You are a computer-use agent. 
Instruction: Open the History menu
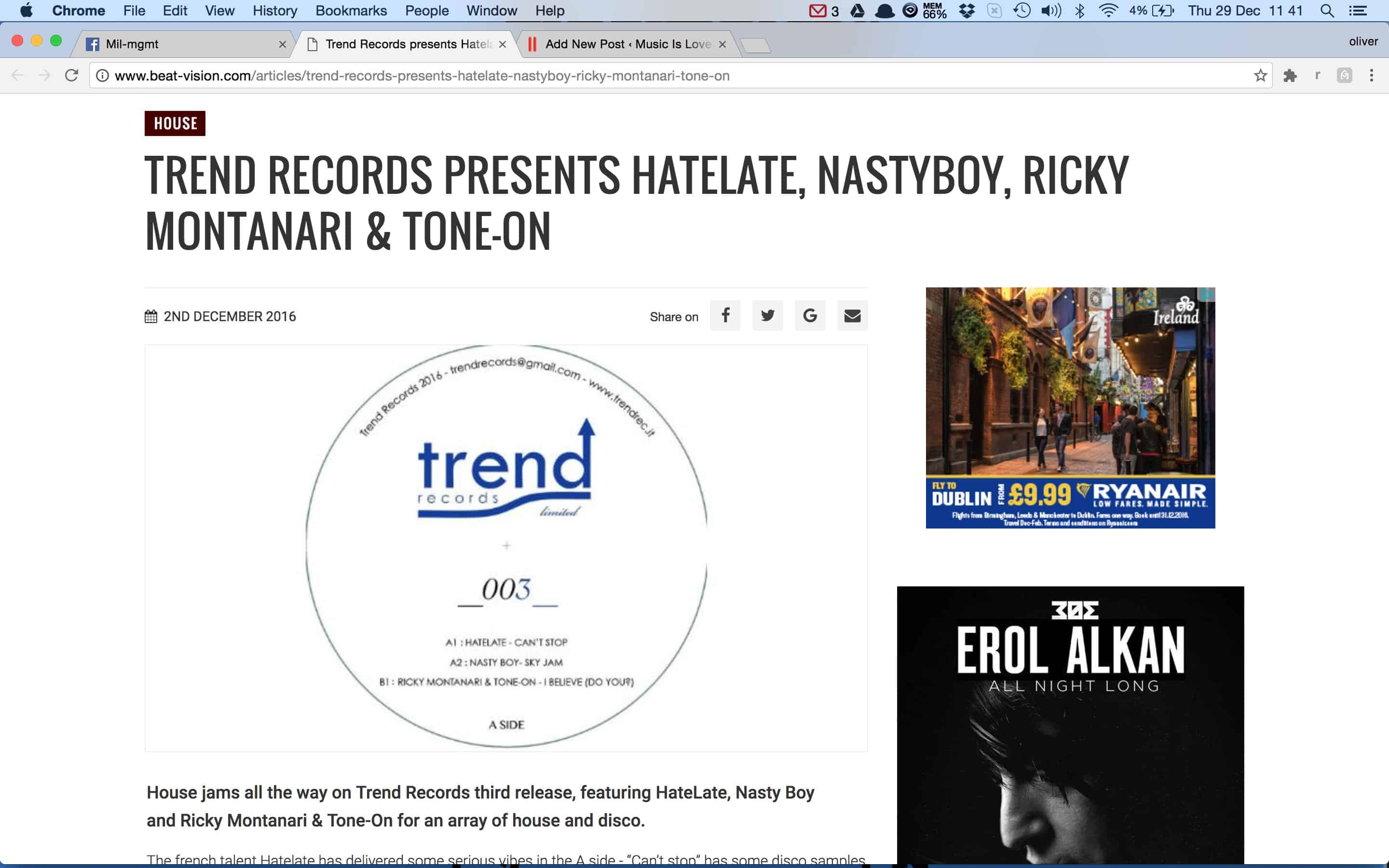[275, 10]
